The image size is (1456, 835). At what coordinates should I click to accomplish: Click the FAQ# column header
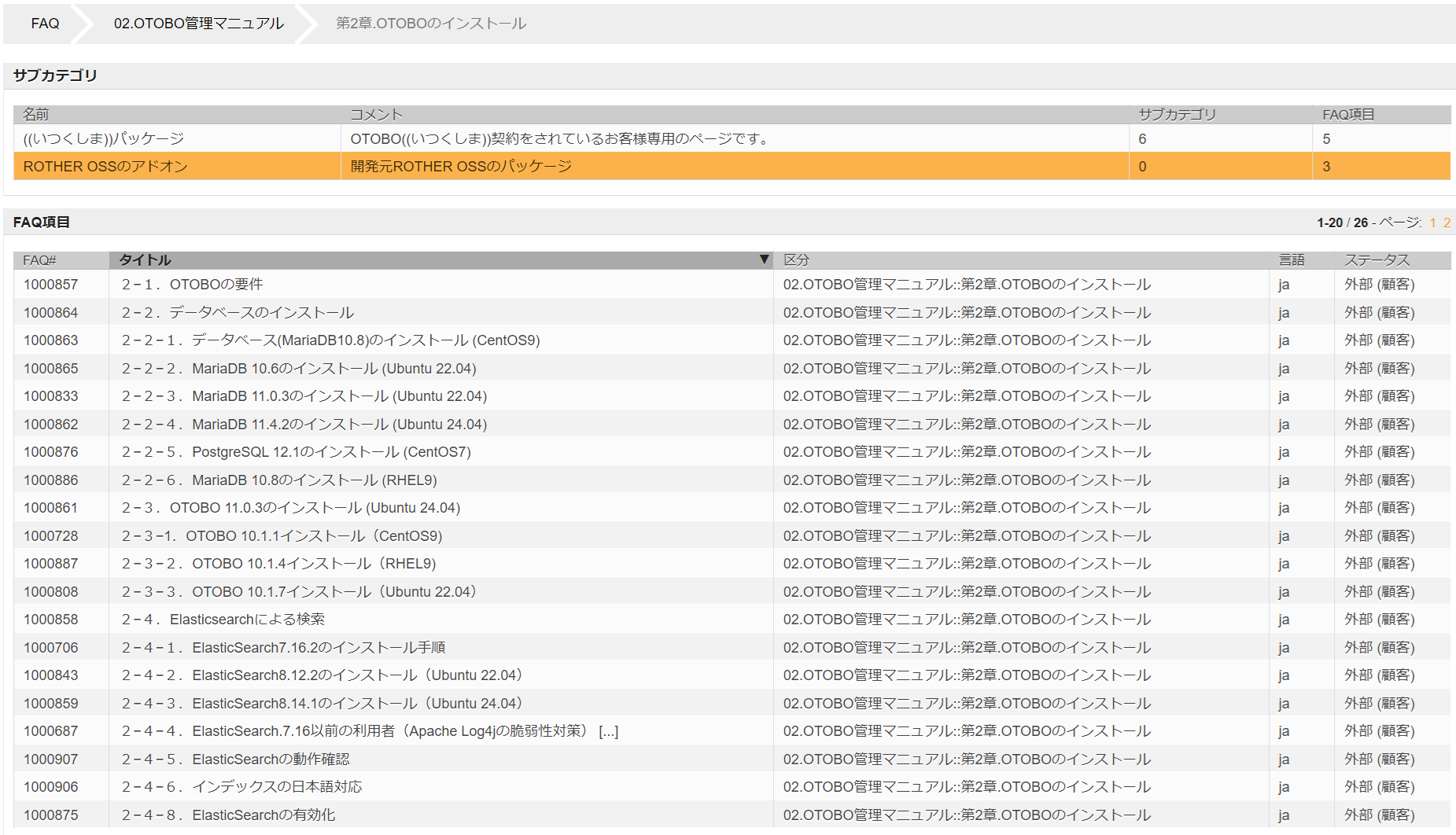39,260
